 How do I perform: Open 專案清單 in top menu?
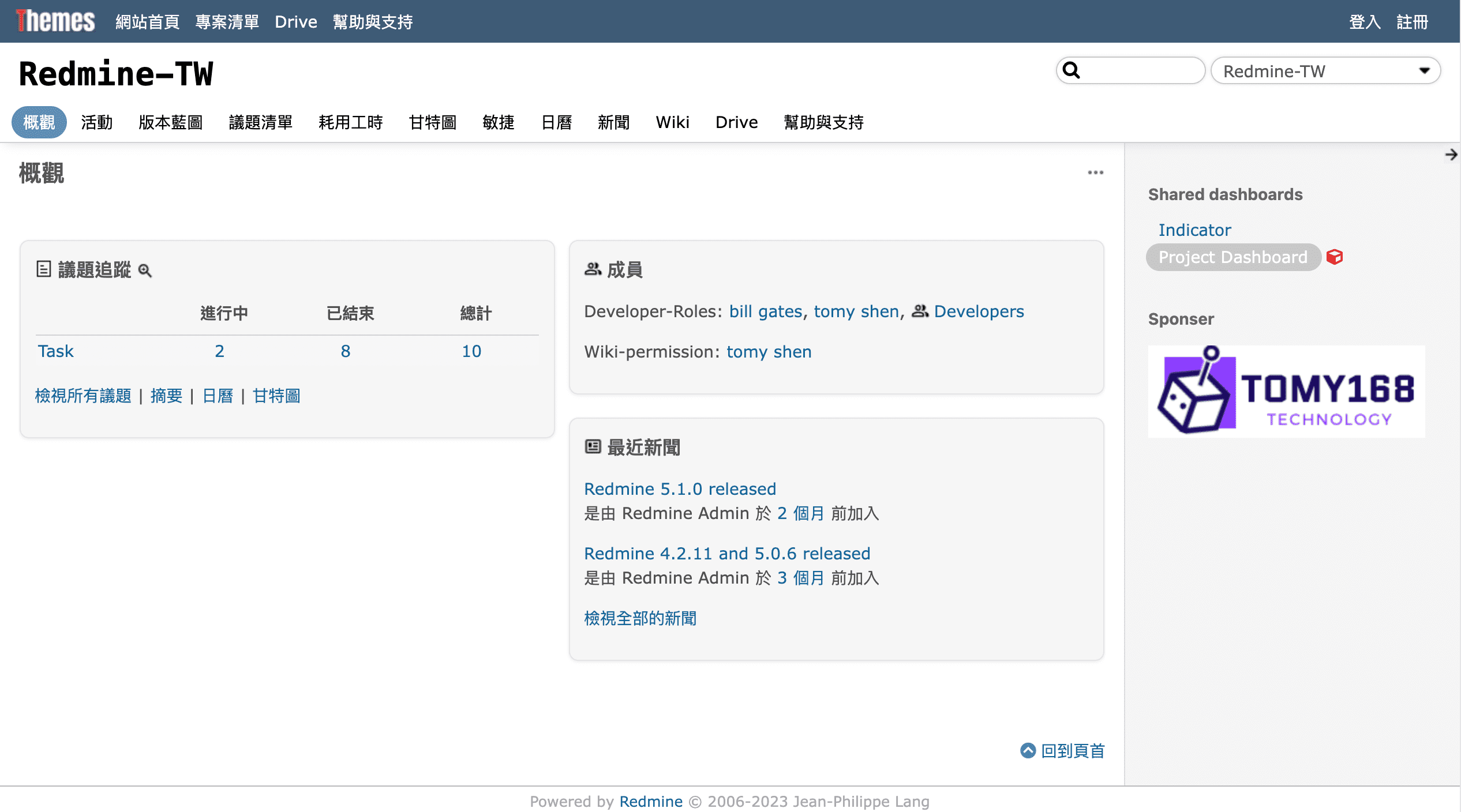pyautogui.click(x=227, y=22)
